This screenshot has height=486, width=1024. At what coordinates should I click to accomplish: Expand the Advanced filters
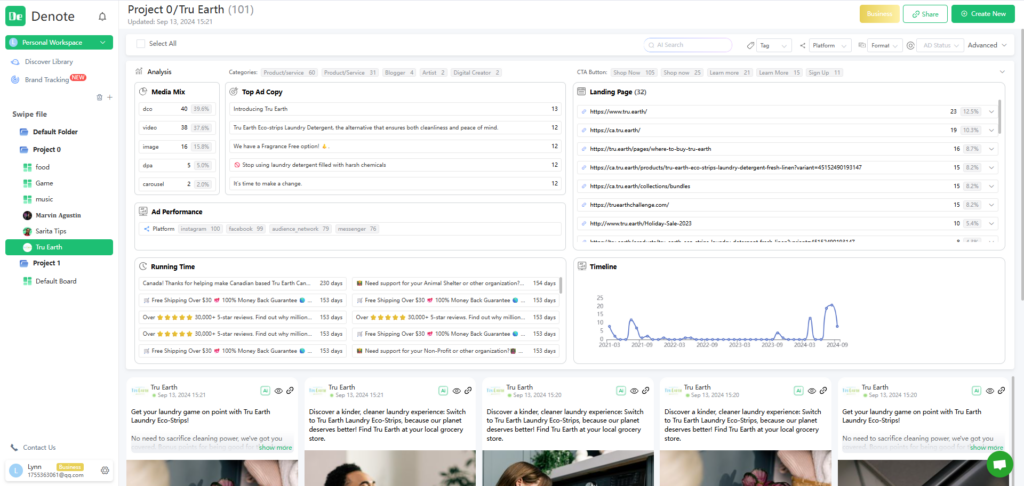[x=987, y=46]
